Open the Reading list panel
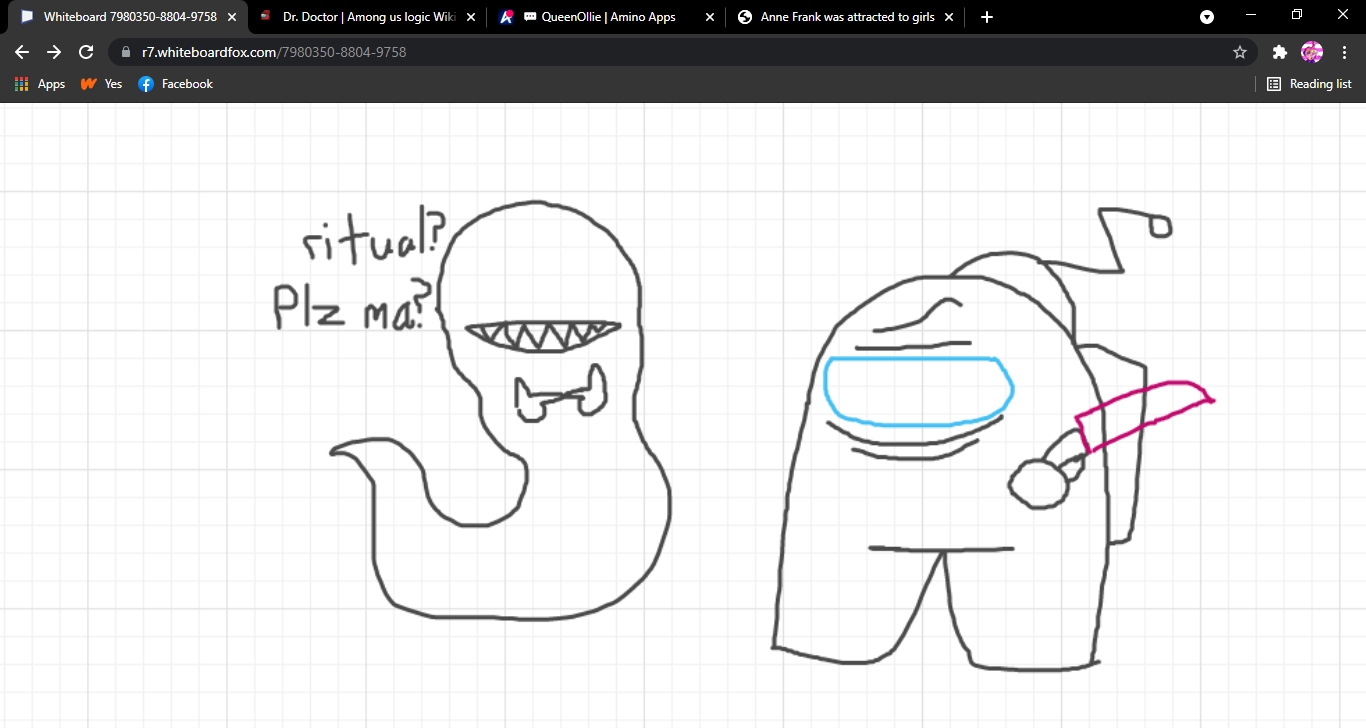Screen dimensions: 1366x728 pos(1309,84)
